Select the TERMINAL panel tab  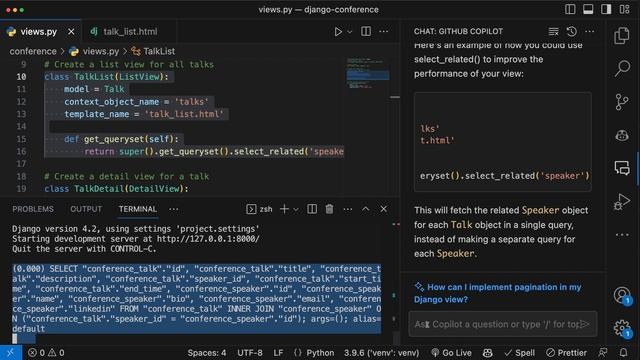pos(138,209)
